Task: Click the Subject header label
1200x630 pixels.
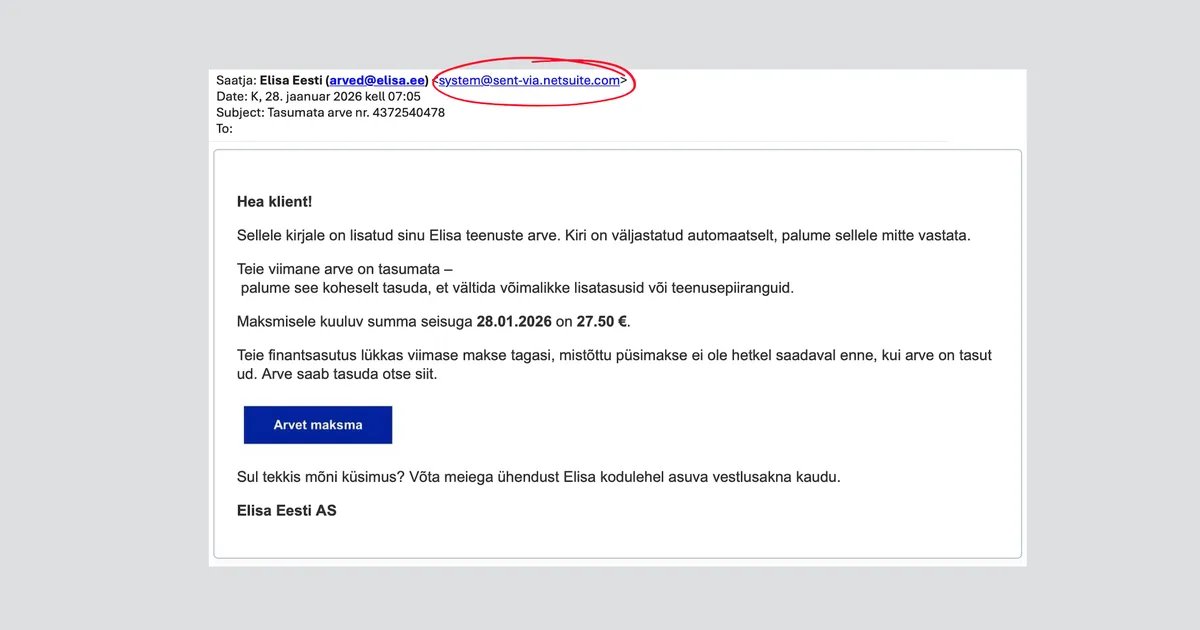Action: (240, 112)
